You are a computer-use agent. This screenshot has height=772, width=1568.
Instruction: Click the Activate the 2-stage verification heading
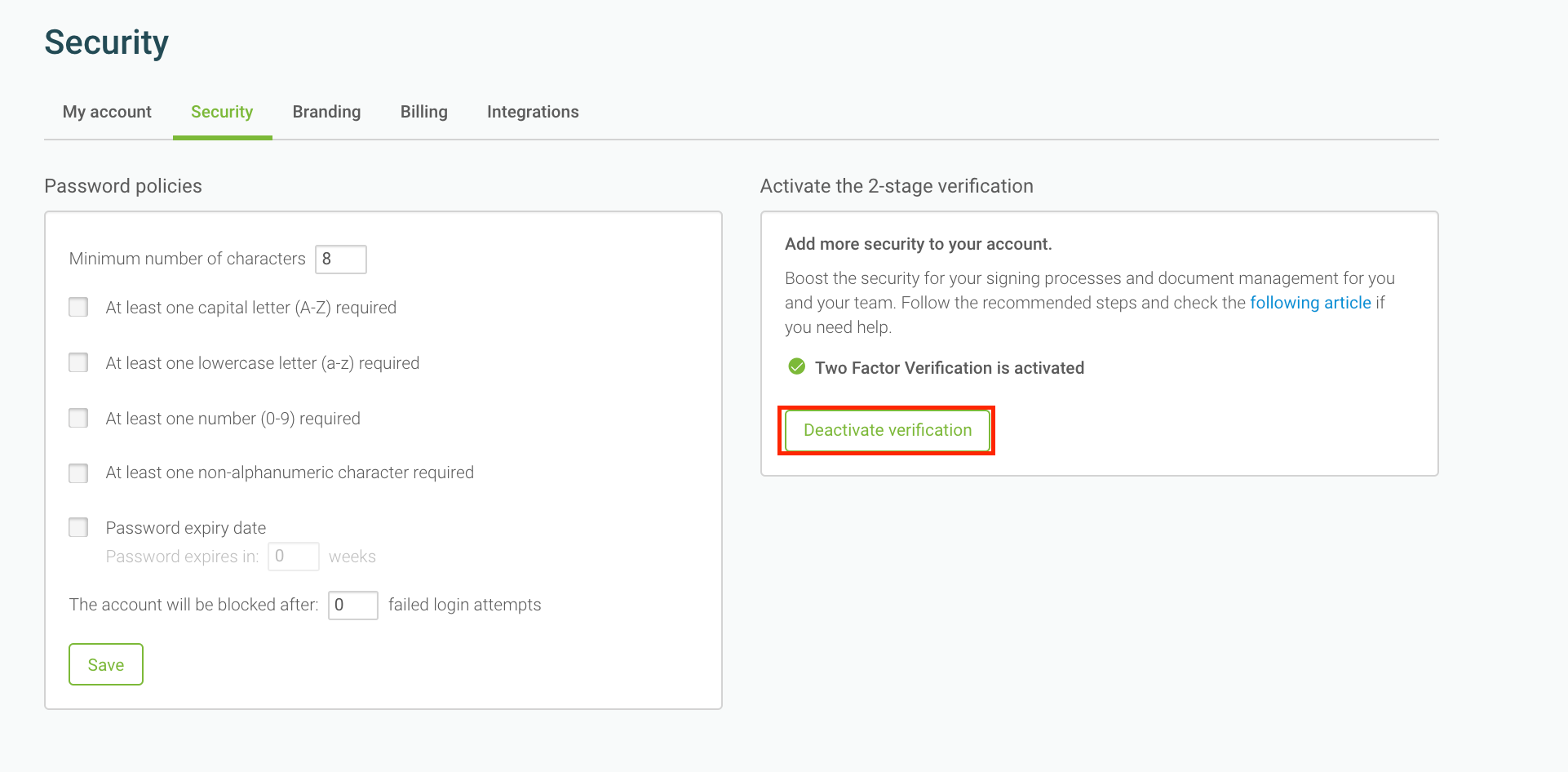(x=896, y=186)
